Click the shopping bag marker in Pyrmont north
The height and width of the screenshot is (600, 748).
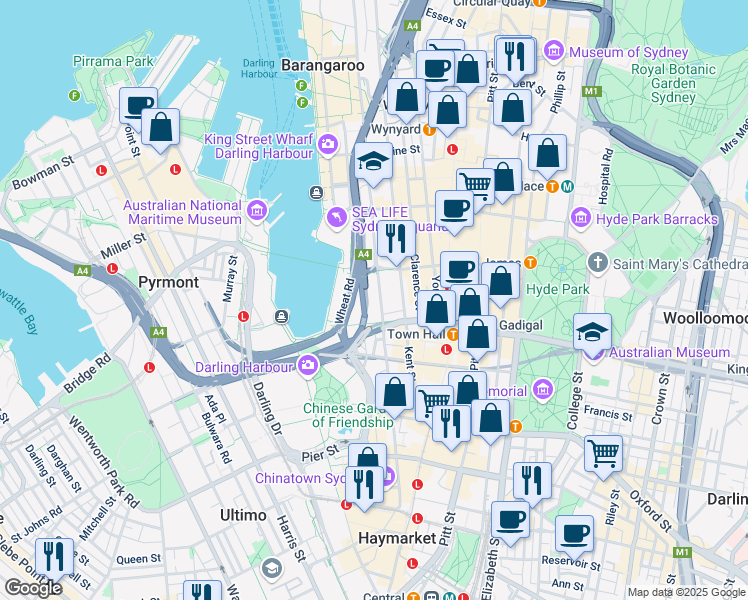click(160, 127)
